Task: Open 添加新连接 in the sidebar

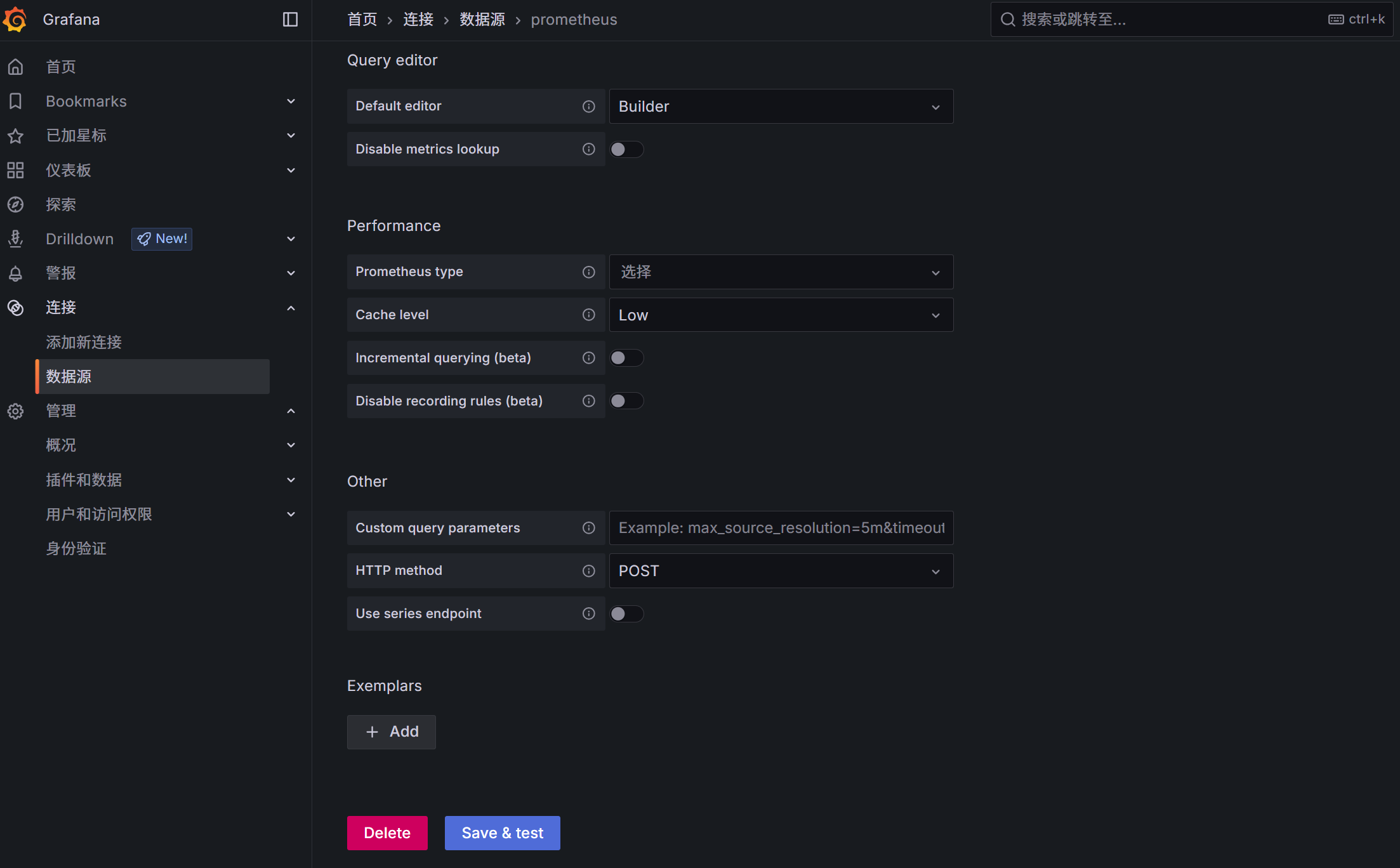Action: tap(84, 342)
